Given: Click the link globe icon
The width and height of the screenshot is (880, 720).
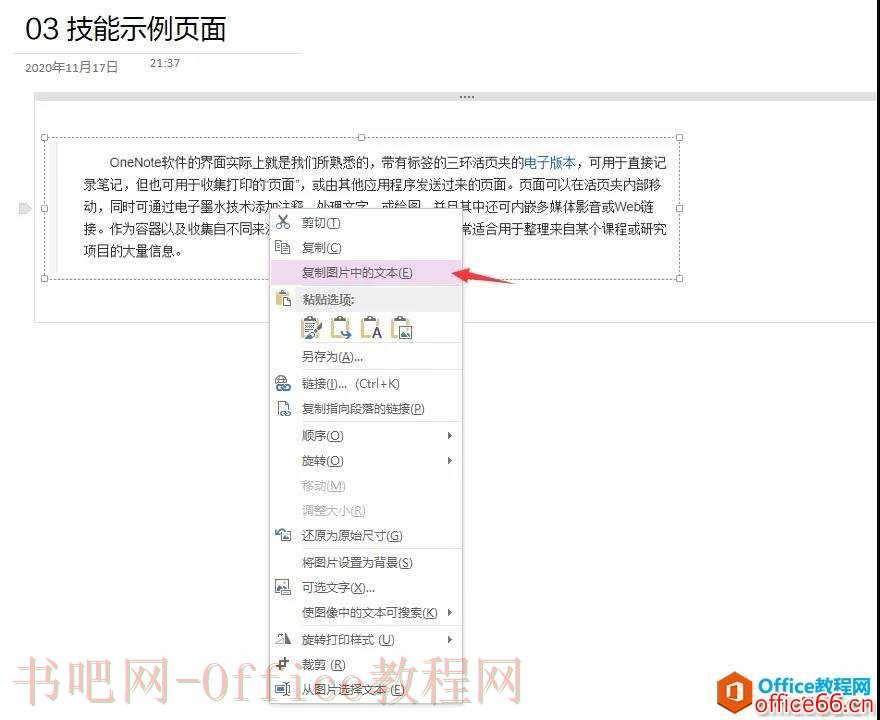Looking at the screenshot, I should (x=283, y=383).
